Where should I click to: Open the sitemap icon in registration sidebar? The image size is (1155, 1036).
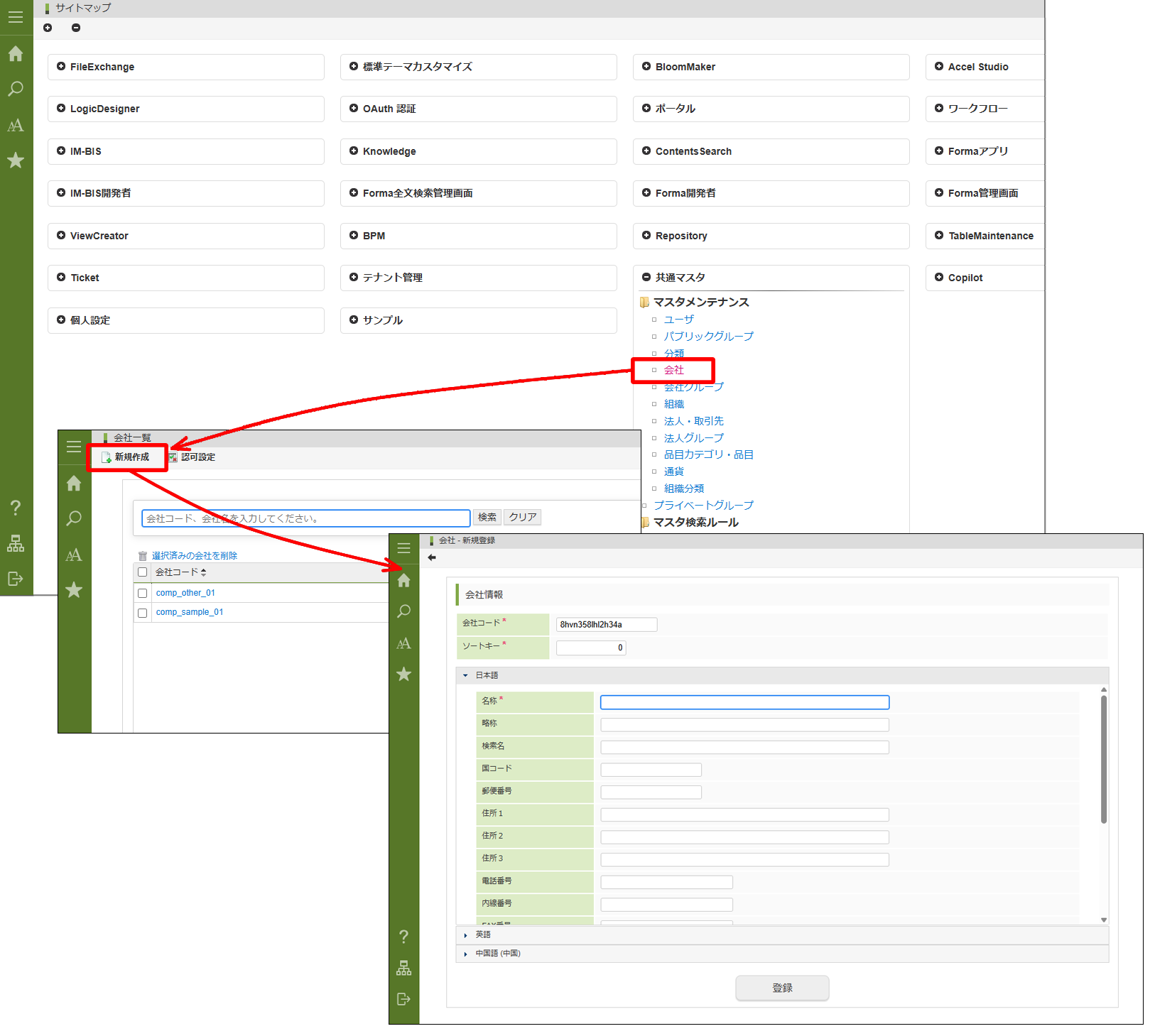pos(403,968)
